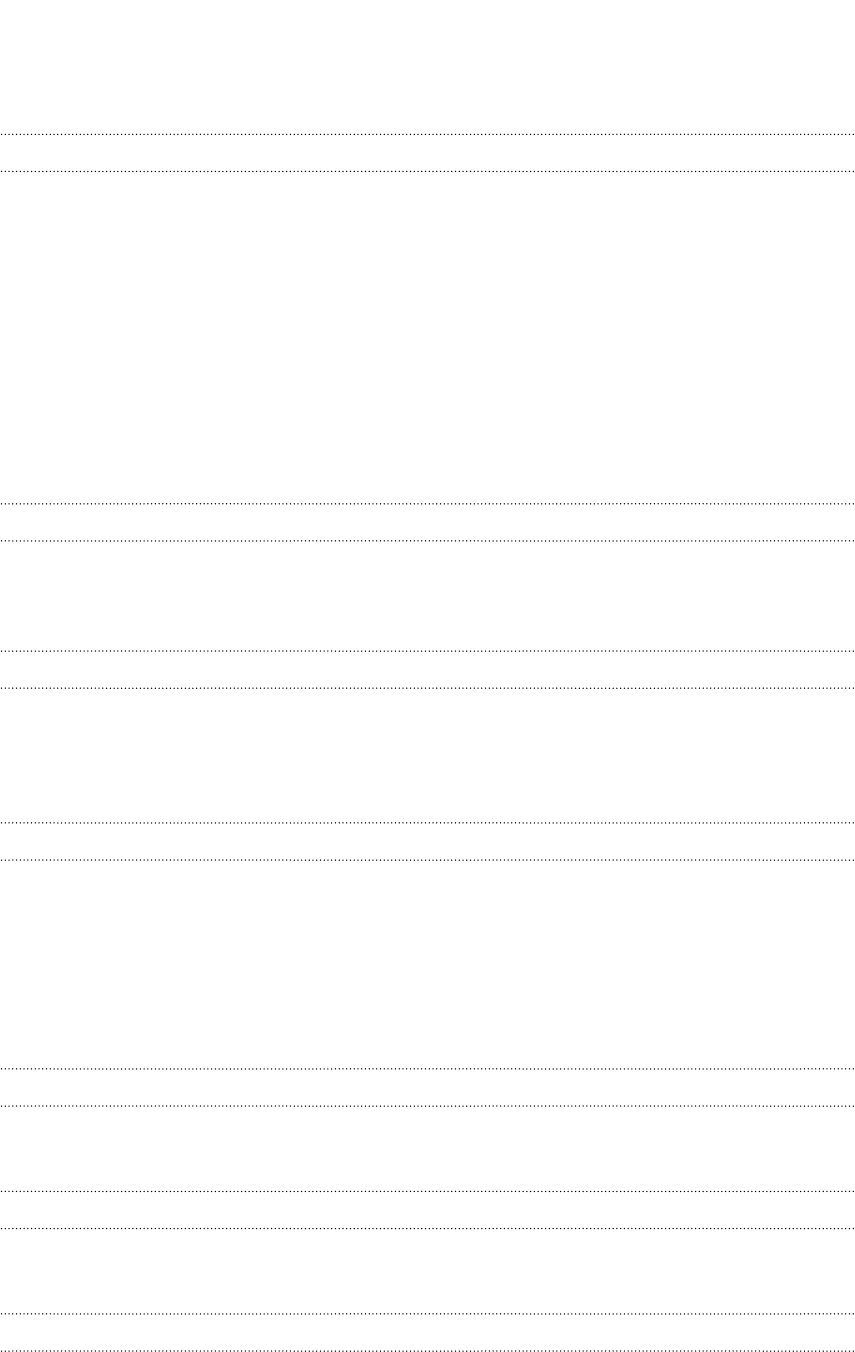Viewport: 855px width, 1352px height.
Task: Click inside the last dotted-line row band
Action: tap(427, 1332)
